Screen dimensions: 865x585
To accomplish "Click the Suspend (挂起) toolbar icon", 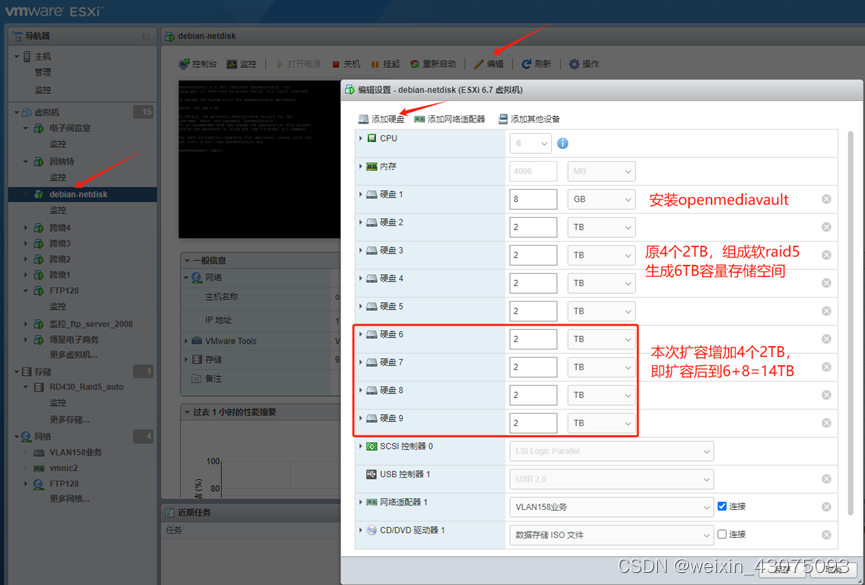I will pyautogui.click(x=375, y=65).
